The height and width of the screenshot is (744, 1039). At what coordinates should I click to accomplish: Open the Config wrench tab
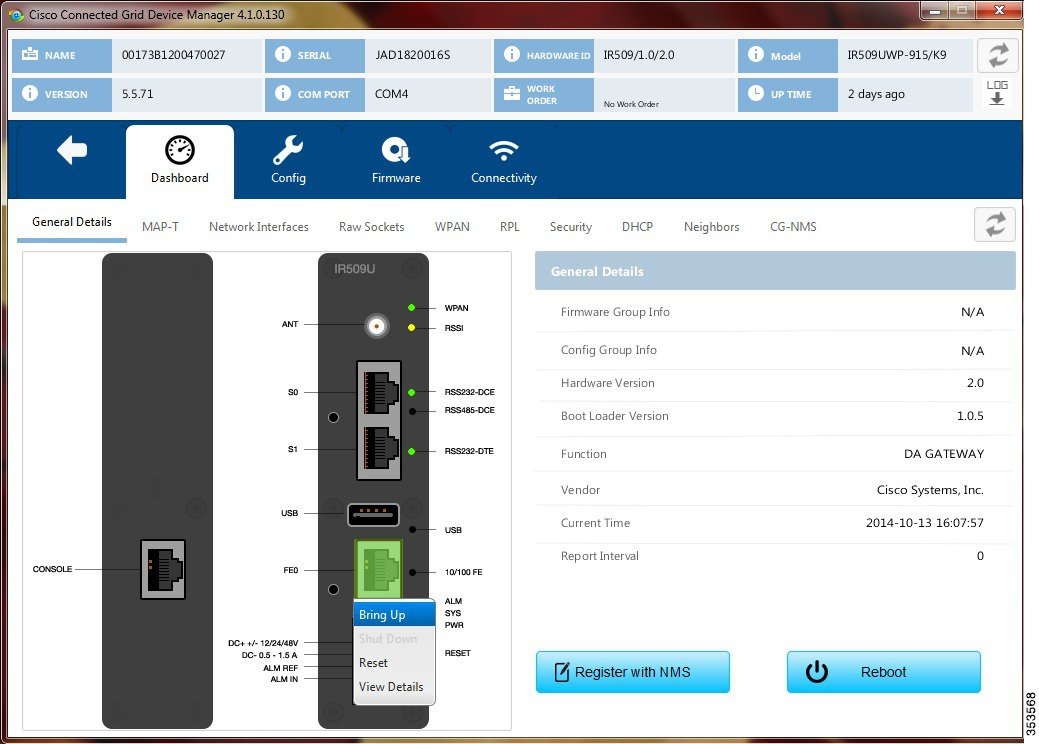(288, 160)
